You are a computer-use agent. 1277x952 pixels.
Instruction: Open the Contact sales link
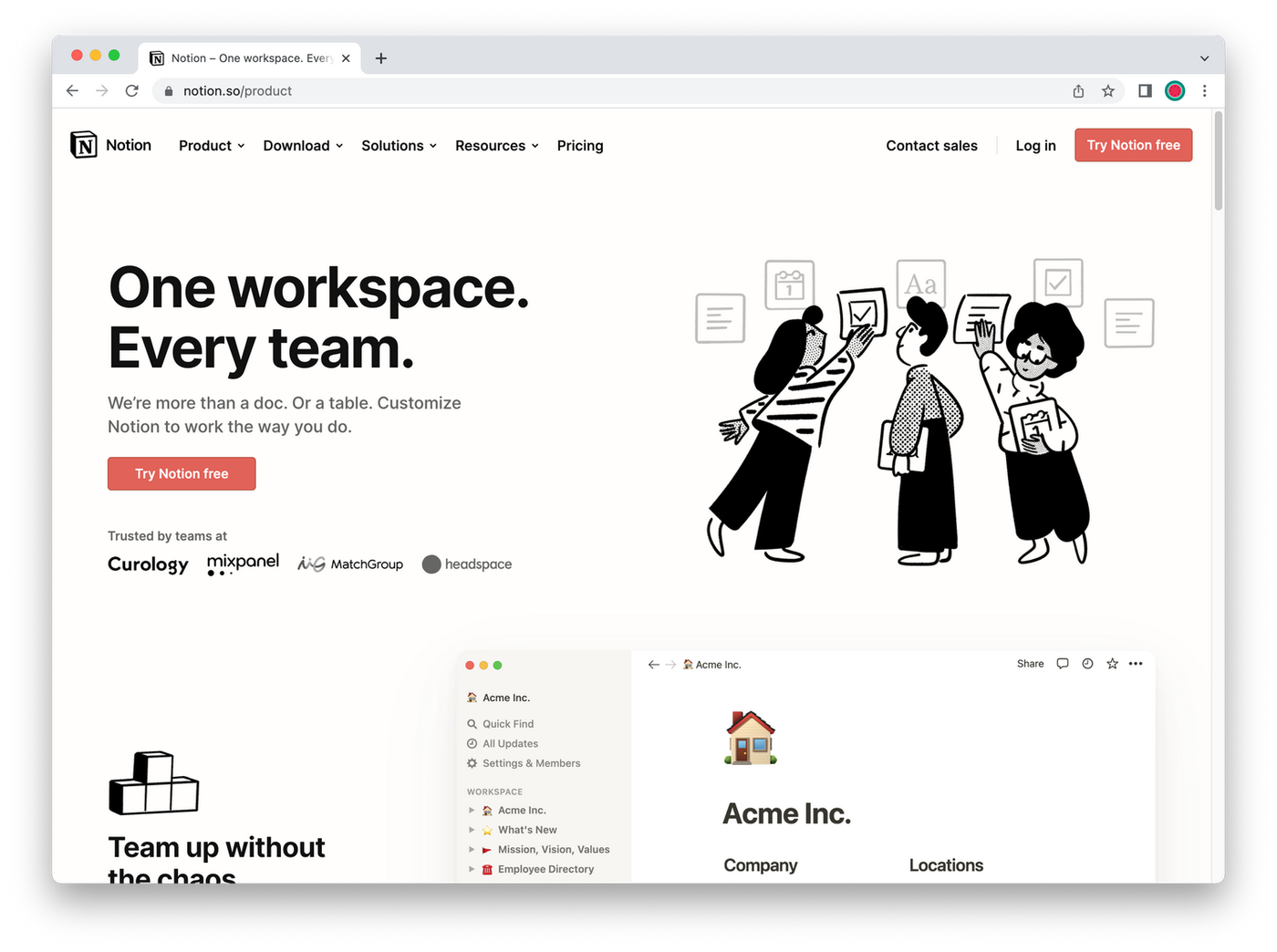tap(931, 145)
